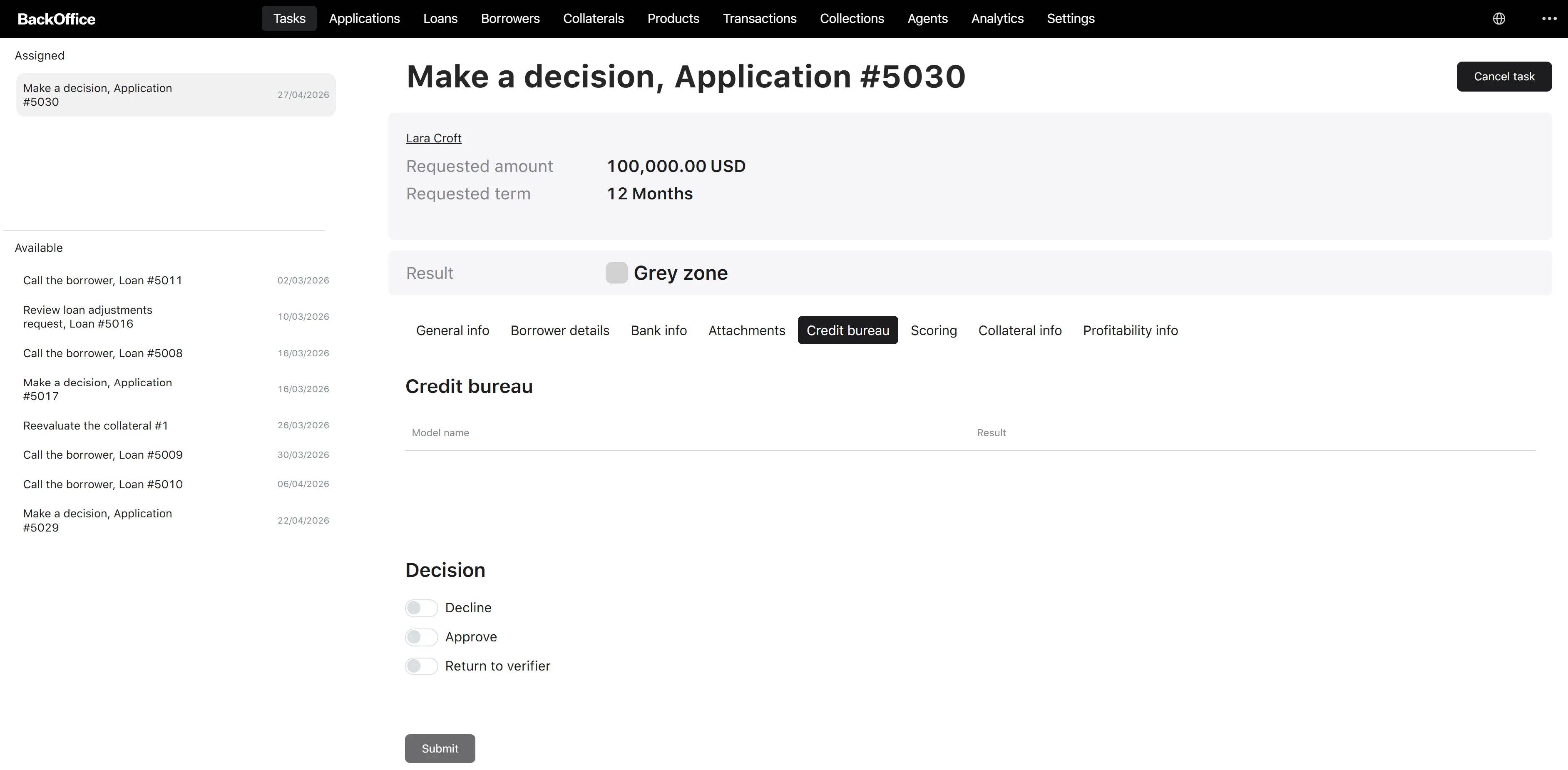Open the three-dot more options menu
The width and height of the screenshot is (1568, 770).
point(1549,19)
